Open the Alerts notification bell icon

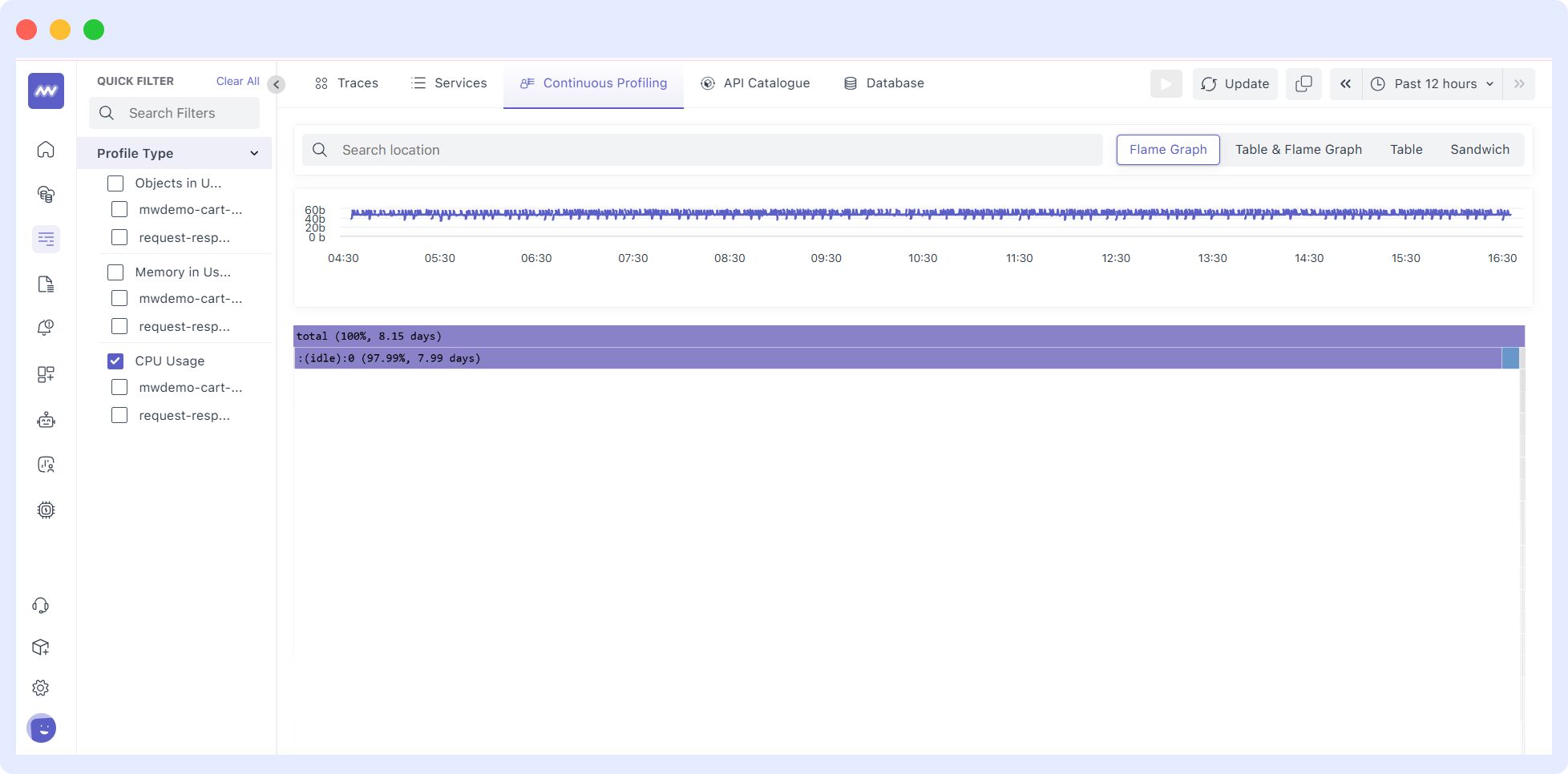46,327
